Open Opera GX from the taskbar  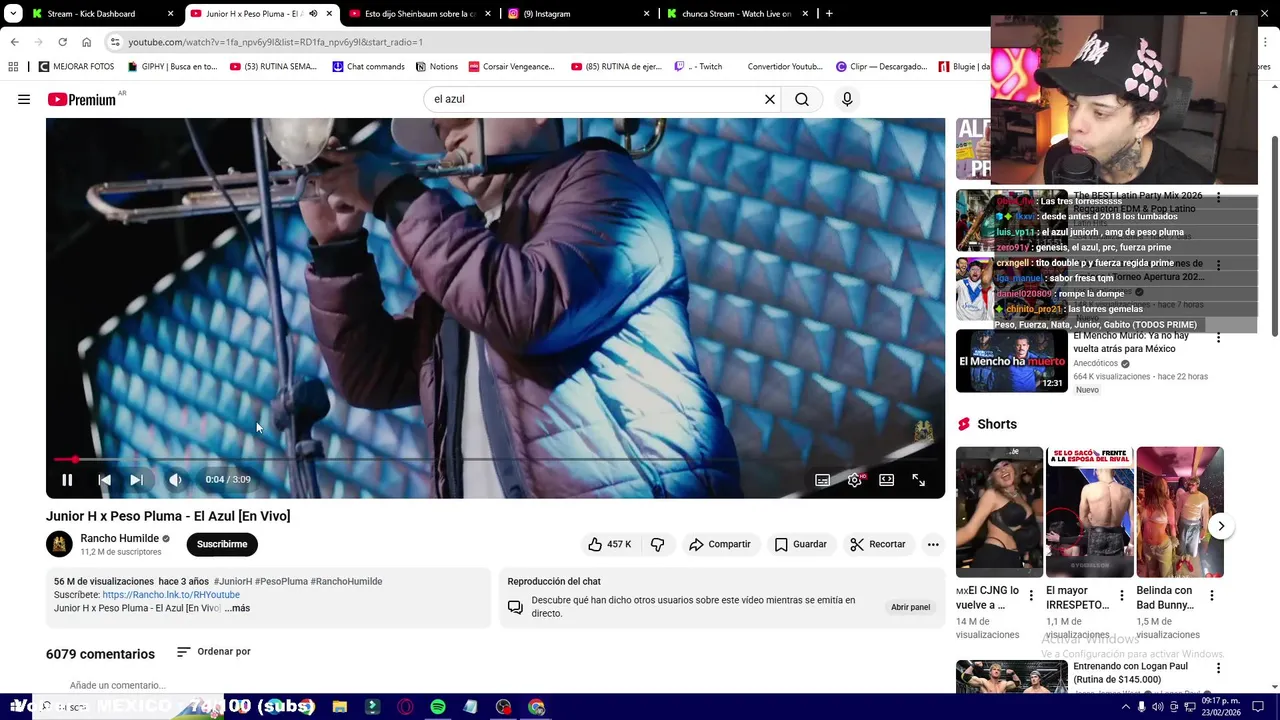coord(405,707)
